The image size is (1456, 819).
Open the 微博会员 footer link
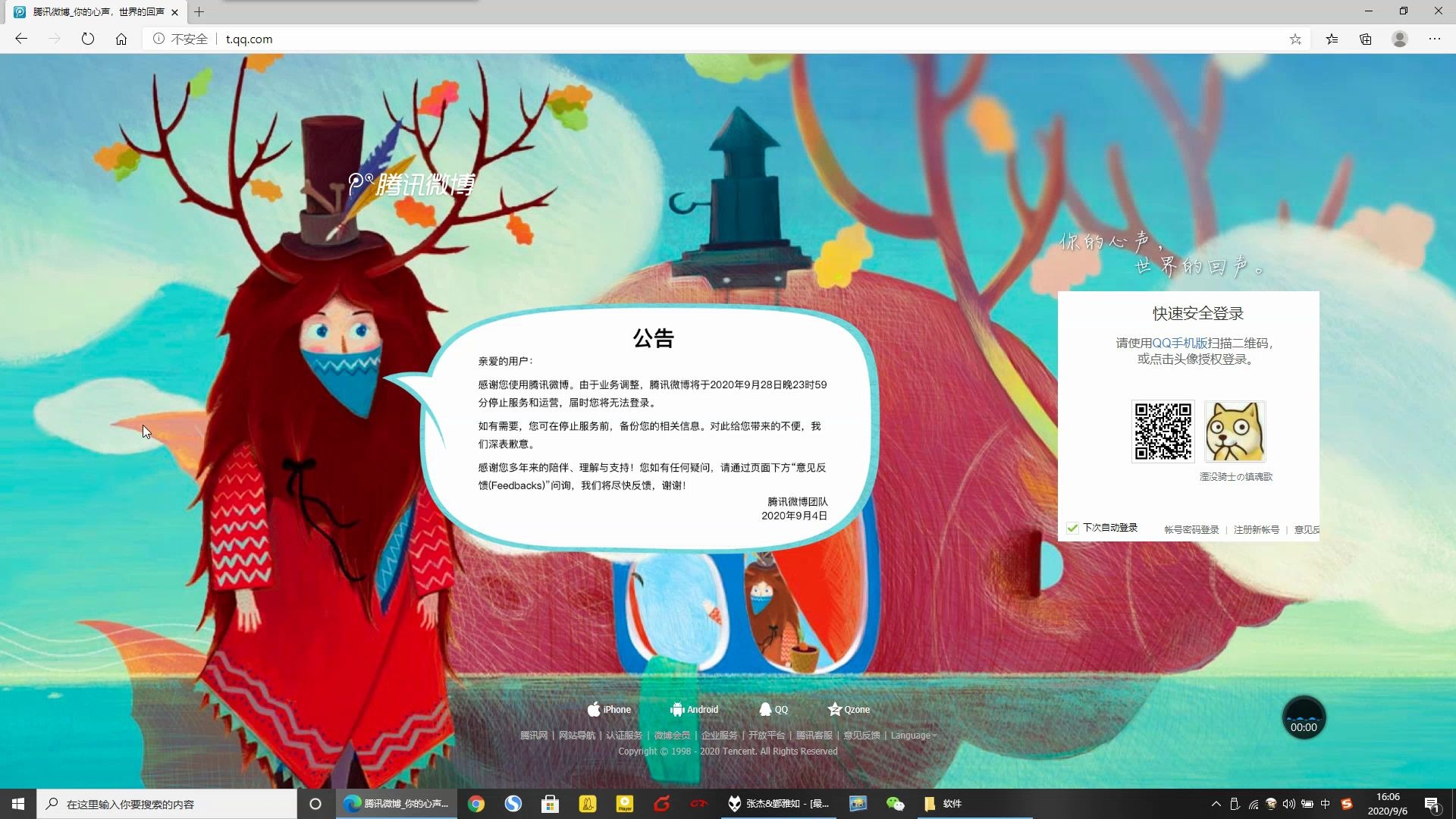click(672, 735)
